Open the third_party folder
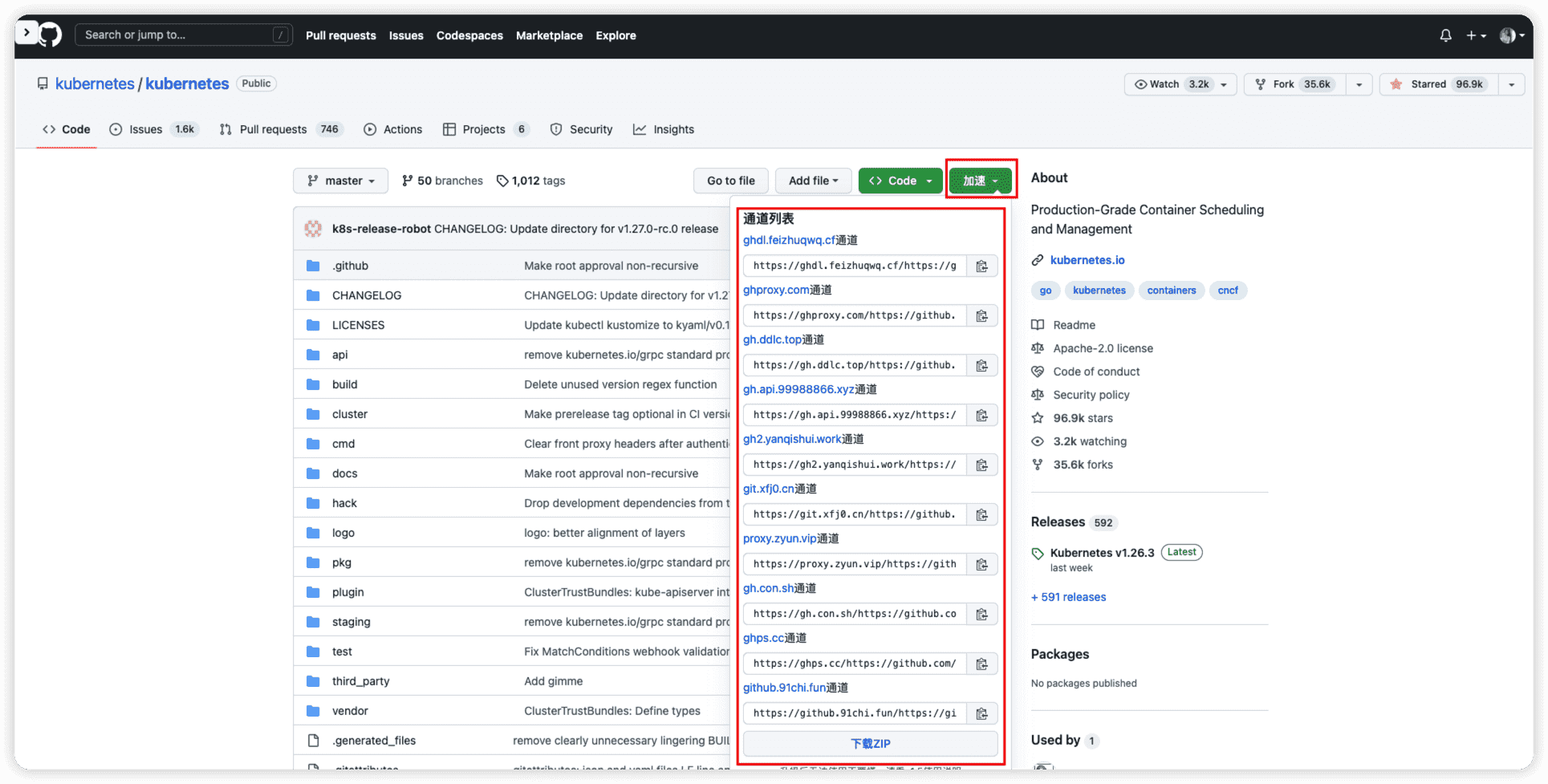The width and height of the screenshot is (1548, 784). pyautogui.click(x=360, y=681)
